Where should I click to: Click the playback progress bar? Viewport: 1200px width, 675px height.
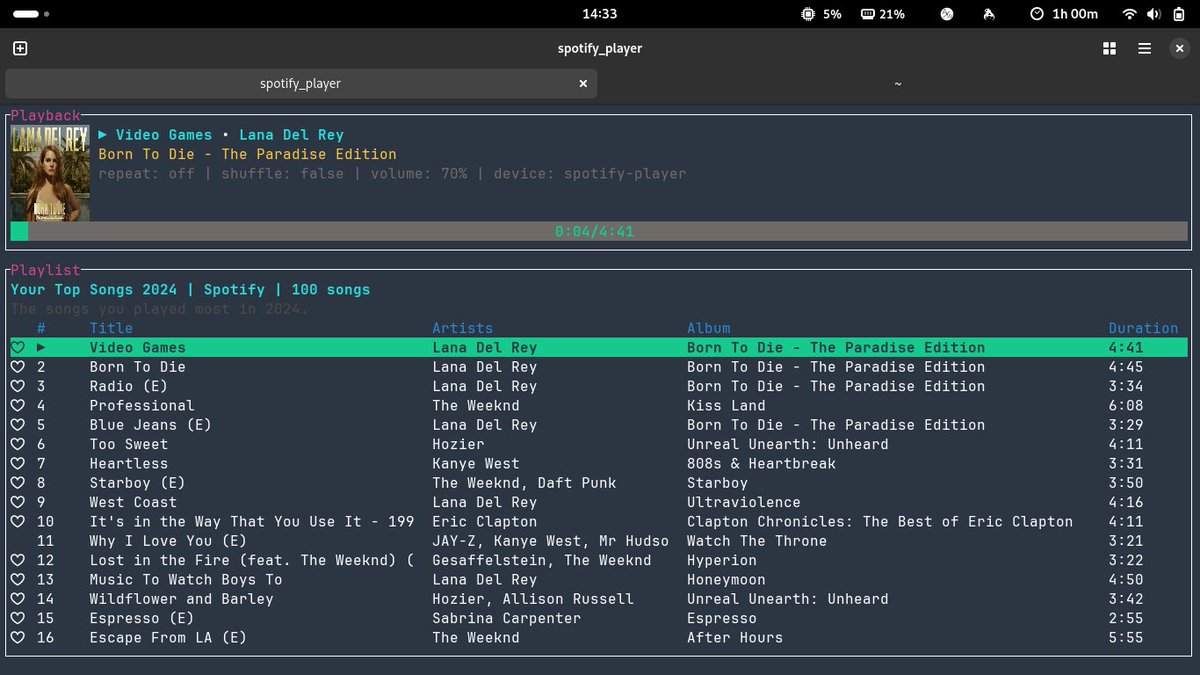[x=599, y=232]
